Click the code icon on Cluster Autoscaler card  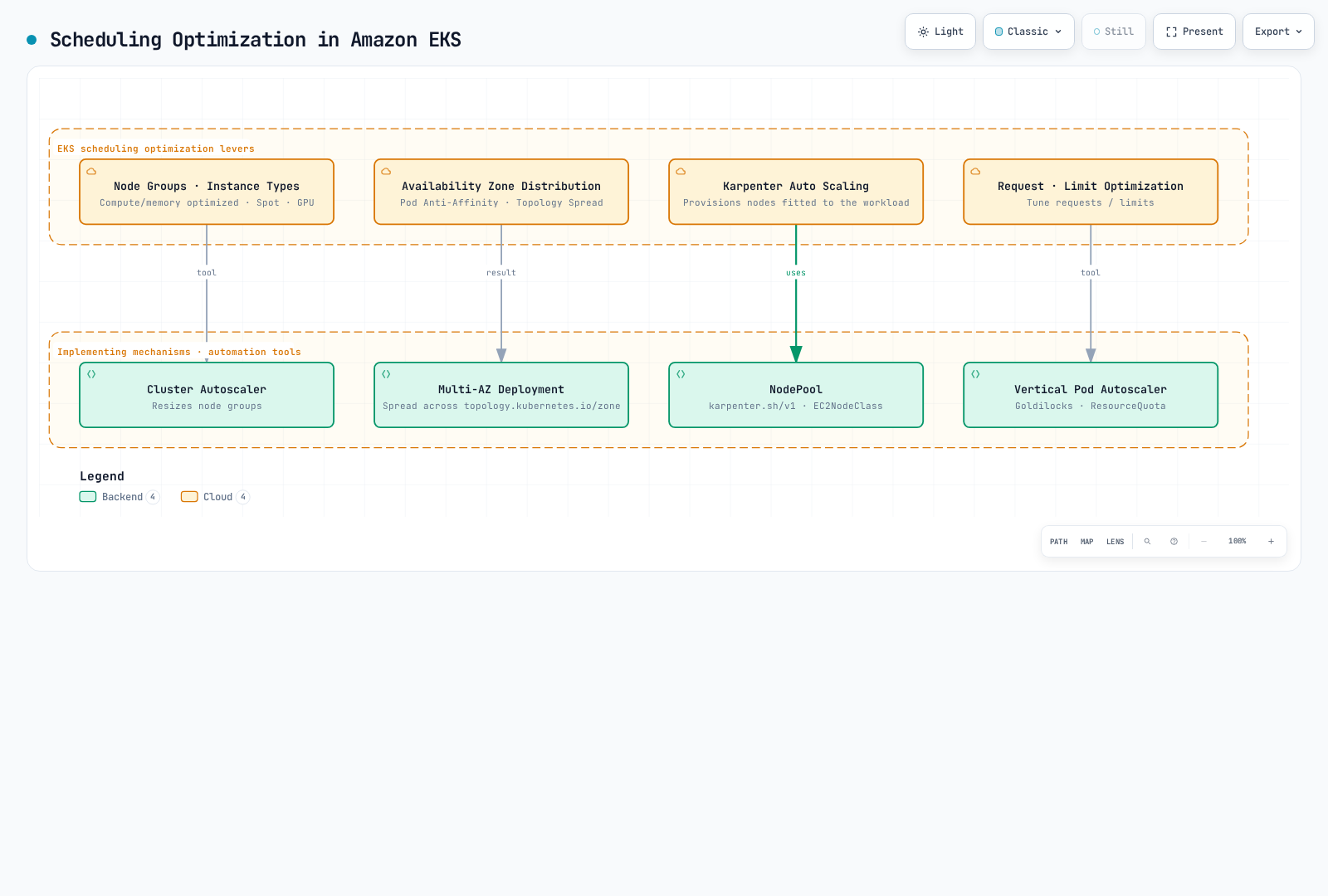[91, 374]
